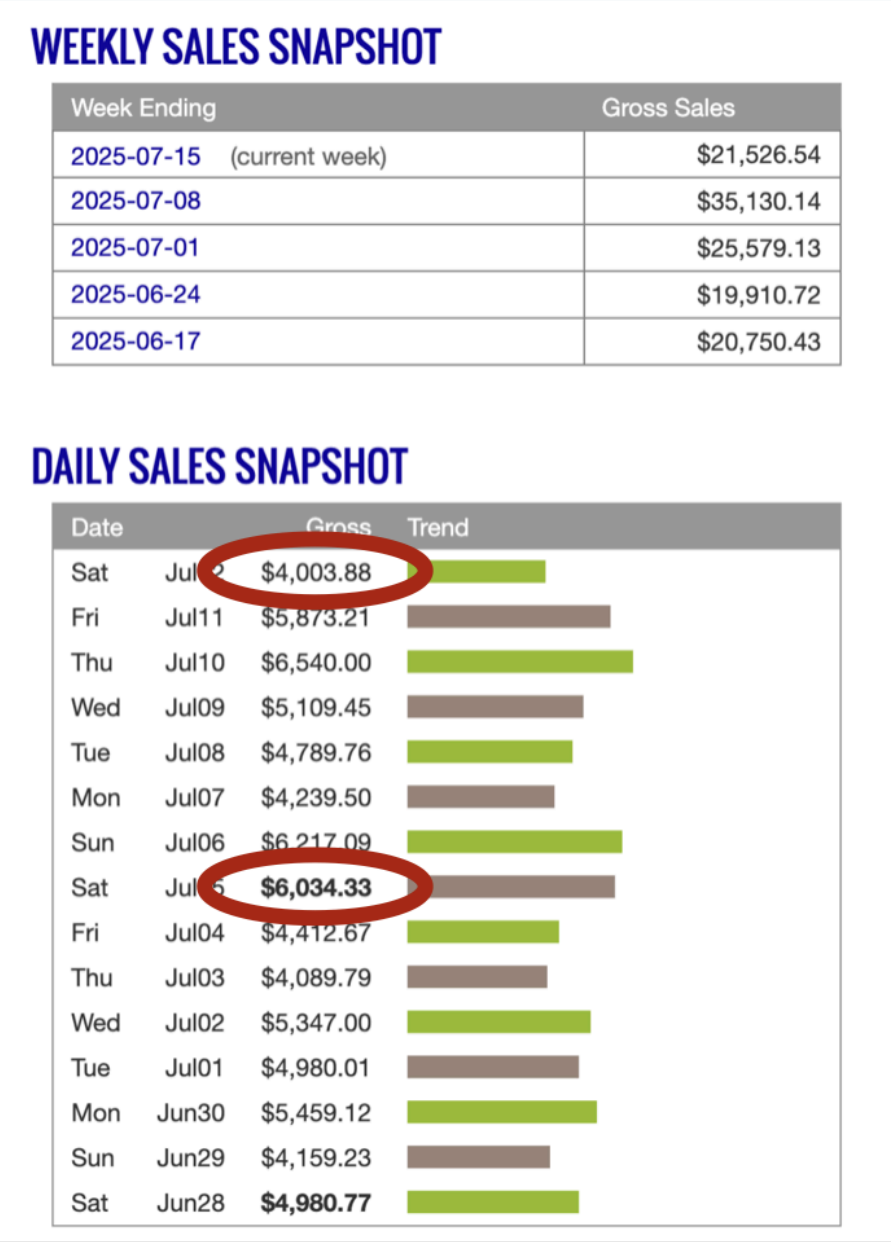Click the Weekly Sales Snapshot heading
This screenshot has width=892, height=1242.
coord(236,47)
